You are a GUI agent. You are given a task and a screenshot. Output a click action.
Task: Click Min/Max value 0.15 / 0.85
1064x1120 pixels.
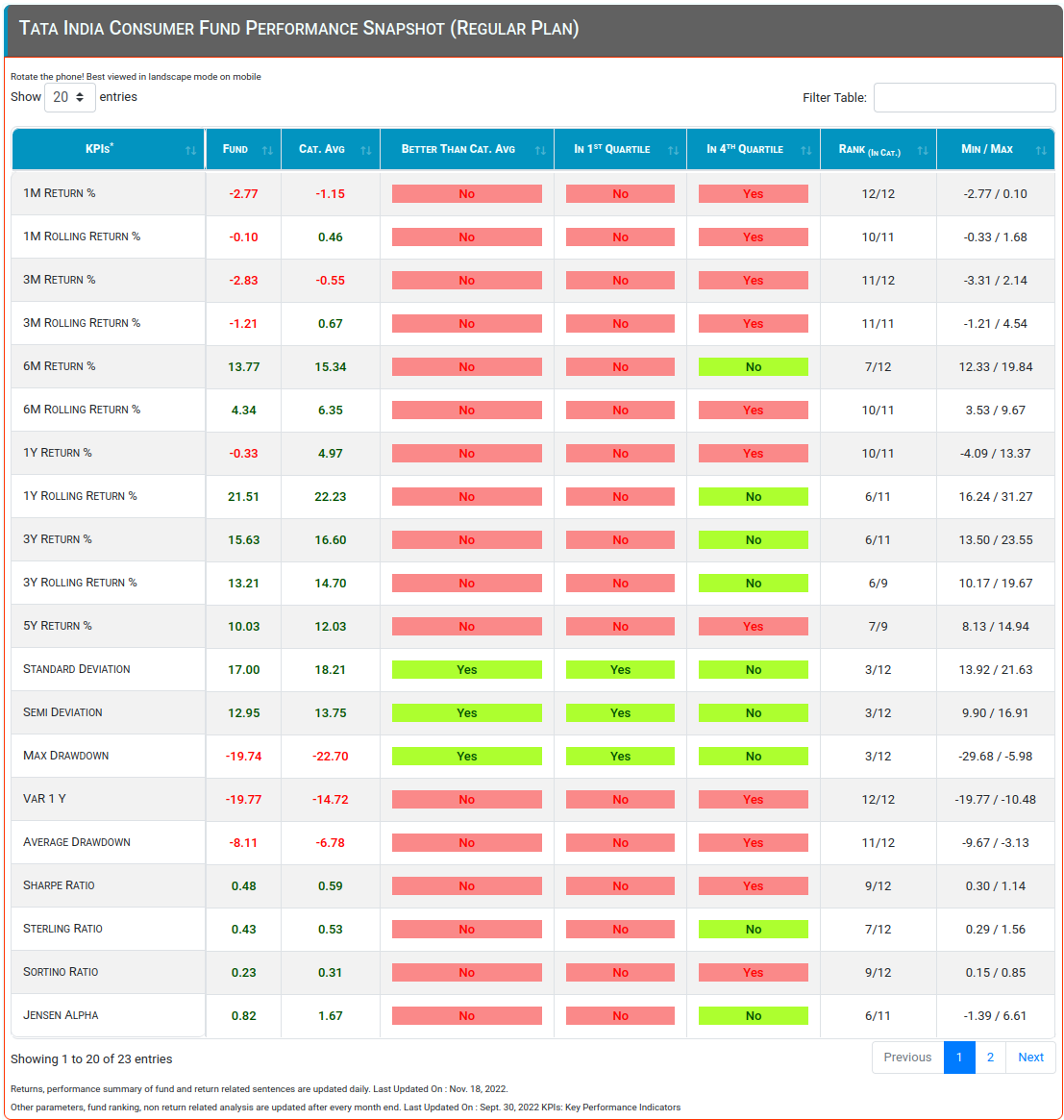pos(996,973)
